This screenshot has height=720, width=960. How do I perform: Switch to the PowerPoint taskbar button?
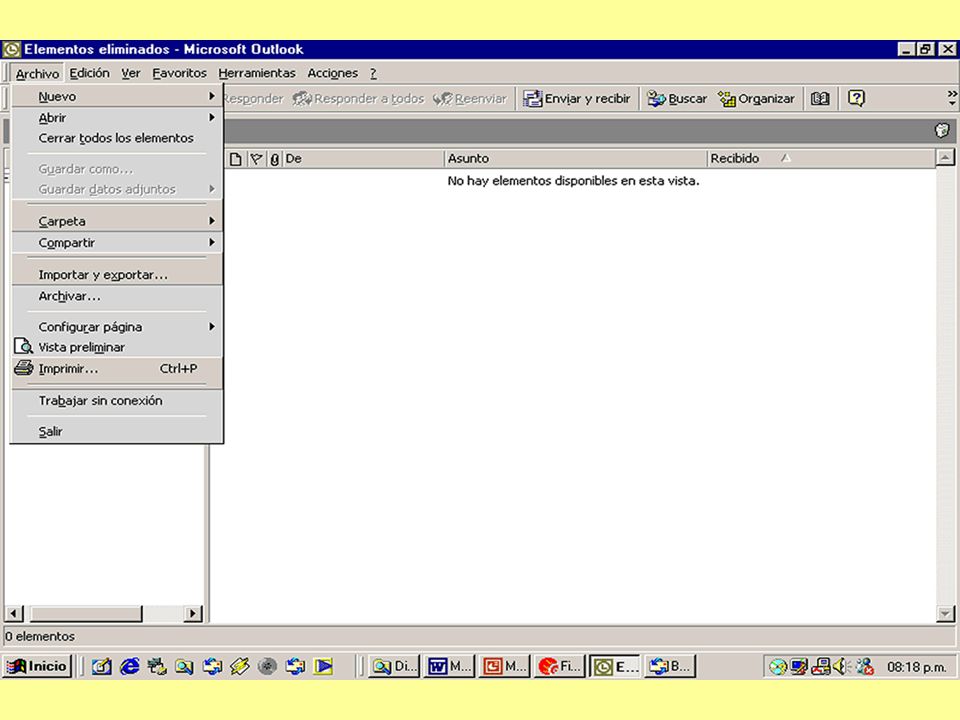(x=504, y=666)
